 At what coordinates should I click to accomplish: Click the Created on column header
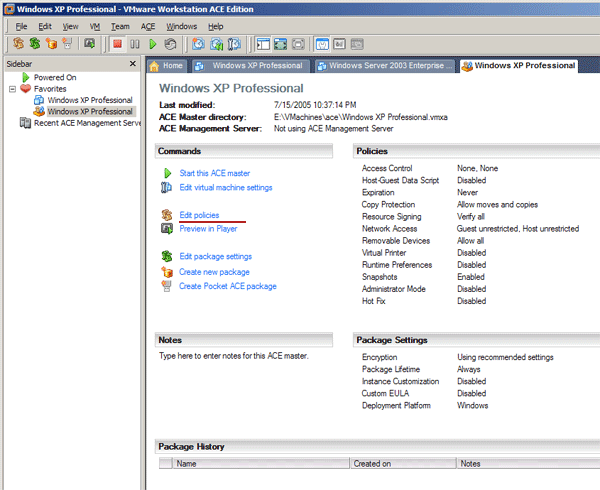[403, 464]
